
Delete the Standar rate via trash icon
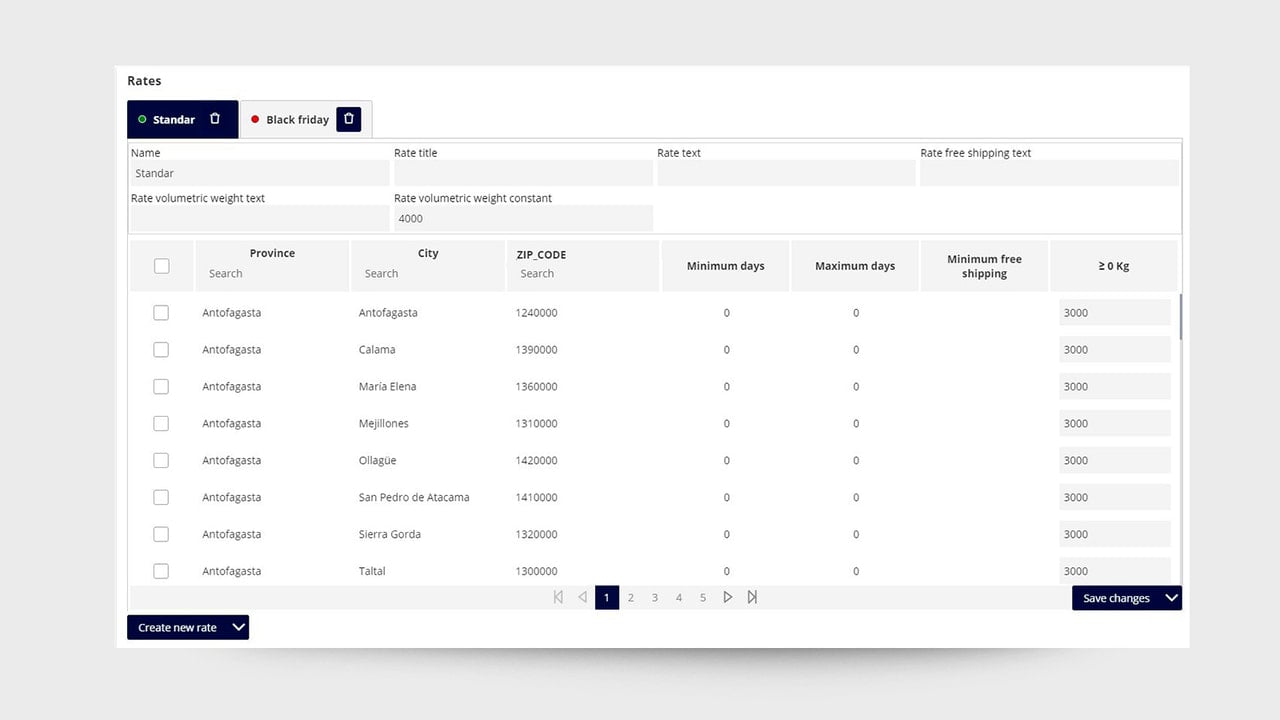215,119
